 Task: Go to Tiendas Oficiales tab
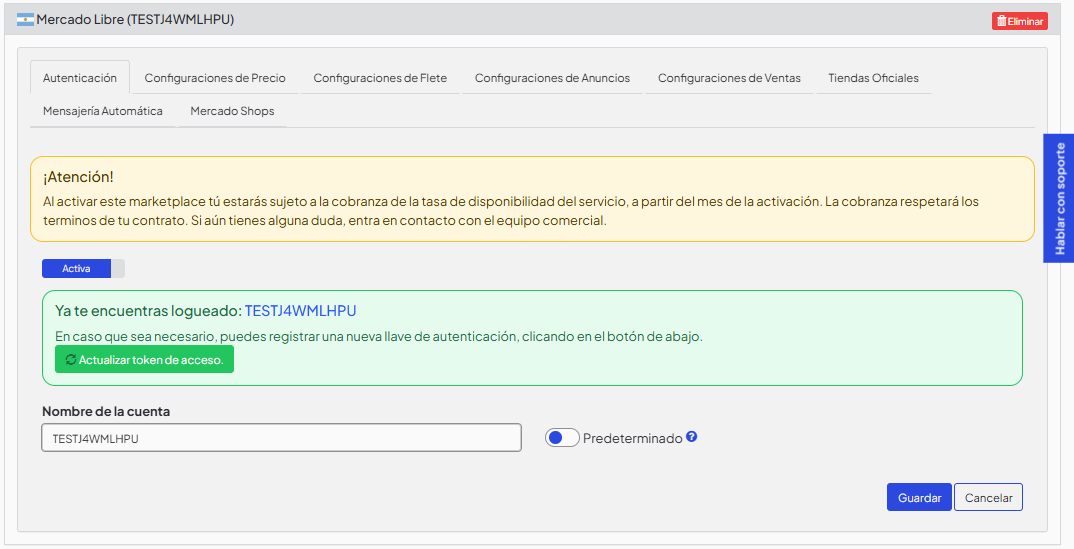click(x=873, y=78)
